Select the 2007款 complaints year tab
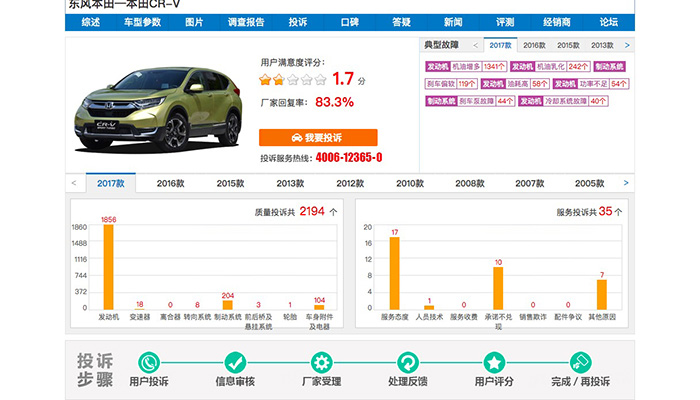The width and height of the screenshot is (700, 400). point(529,183)
